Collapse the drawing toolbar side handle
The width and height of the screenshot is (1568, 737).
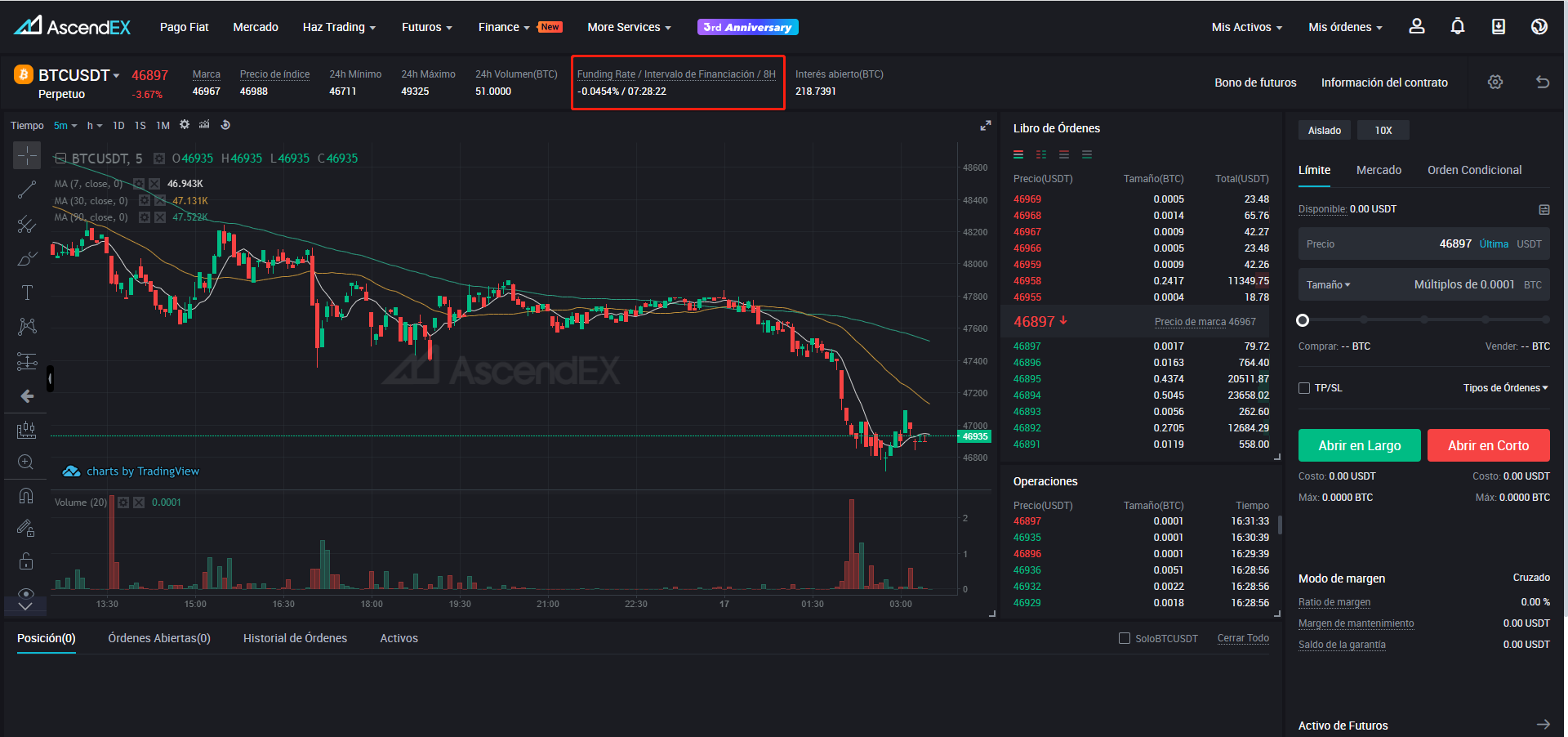click(x=50, y=378)
